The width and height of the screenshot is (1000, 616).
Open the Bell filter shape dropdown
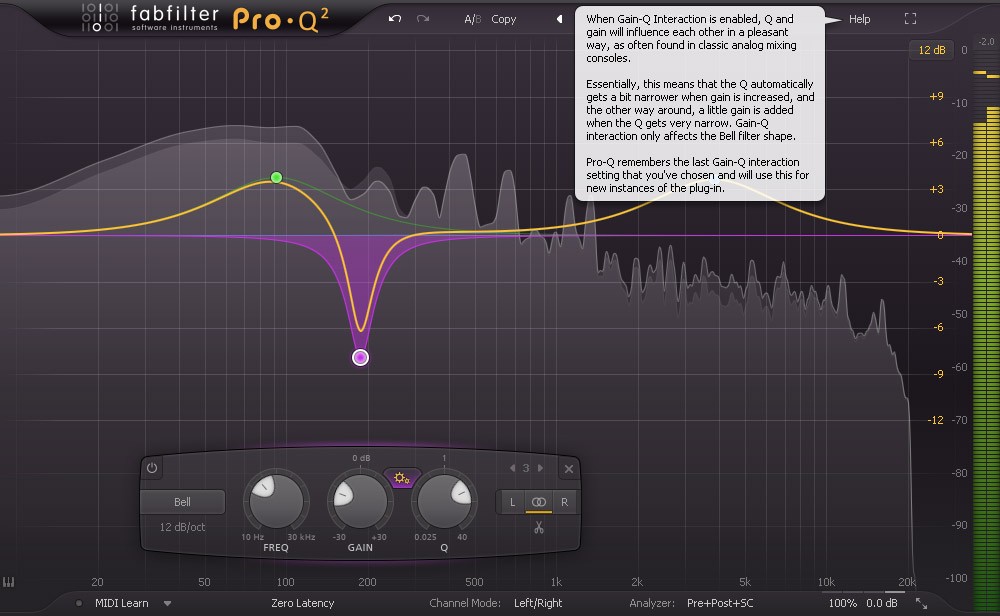(182, 502)
